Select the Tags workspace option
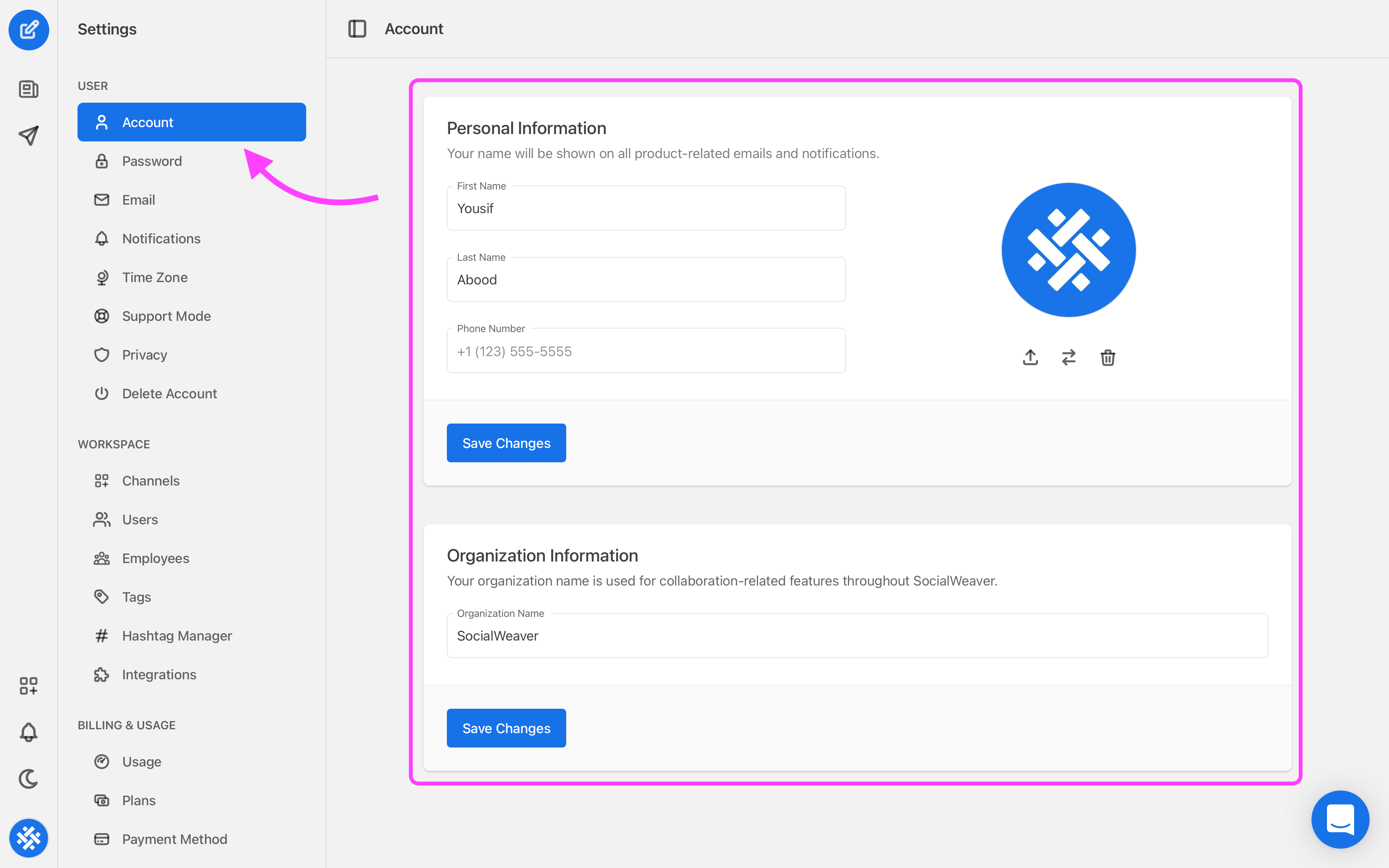Screen dimensions: 1389x868 [x=136, y=596]
